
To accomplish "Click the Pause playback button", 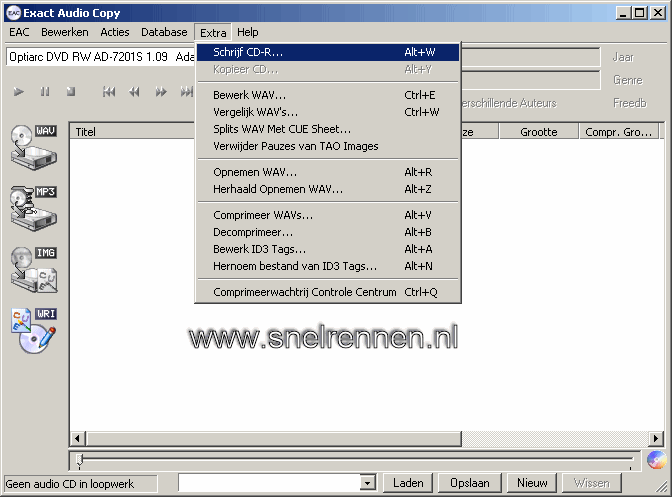I will [x=45, y=91].
